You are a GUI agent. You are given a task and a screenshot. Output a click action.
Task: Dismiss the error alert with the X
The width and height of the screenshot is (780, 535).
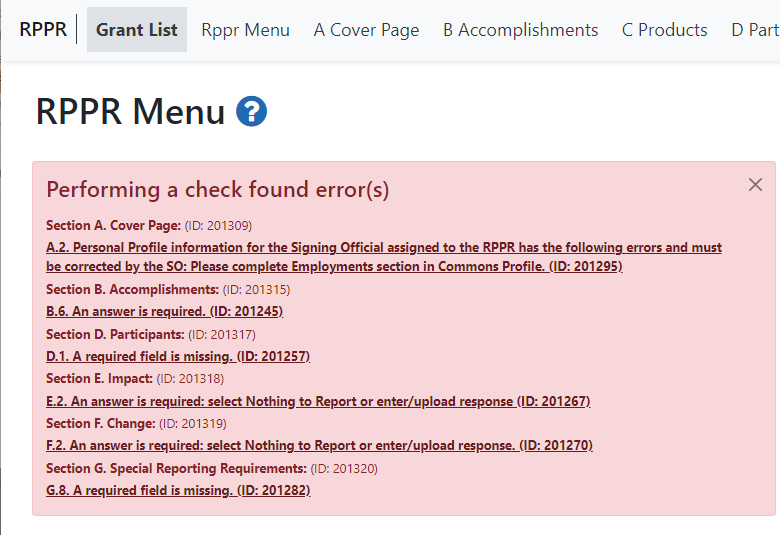coord(755,184)
